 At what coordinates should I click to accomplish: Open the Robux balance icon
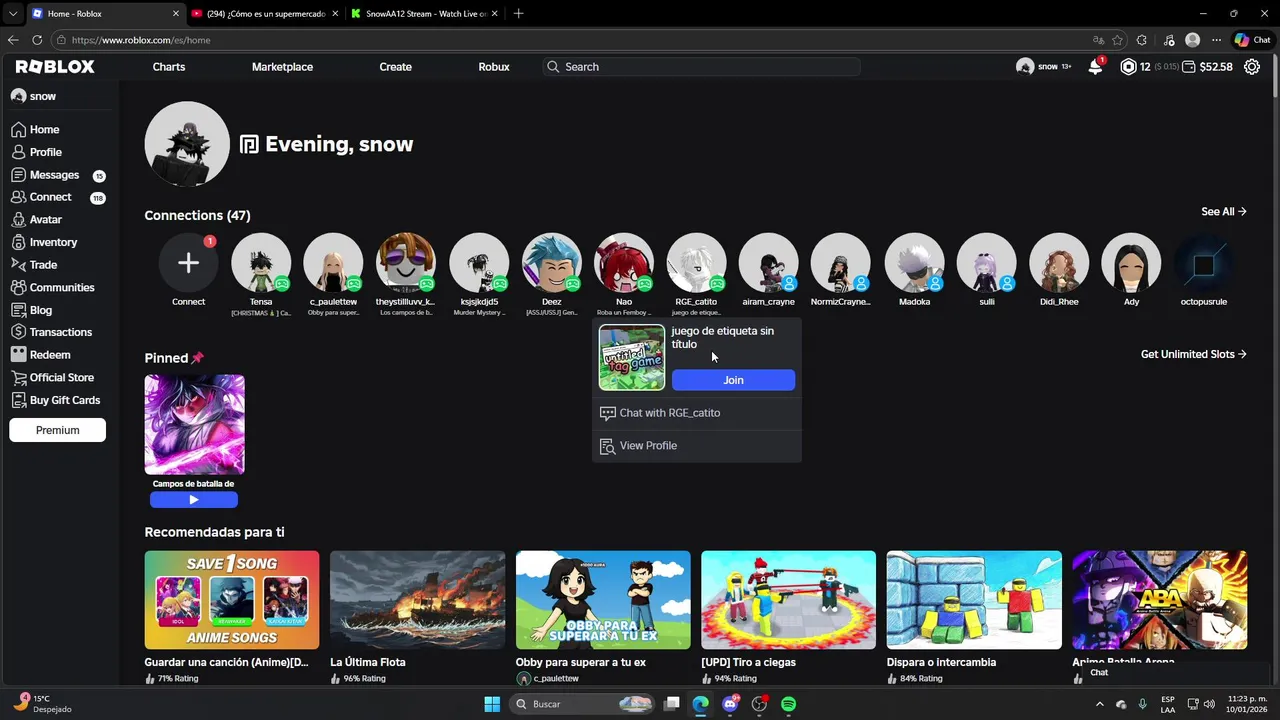coord(1128,67)
